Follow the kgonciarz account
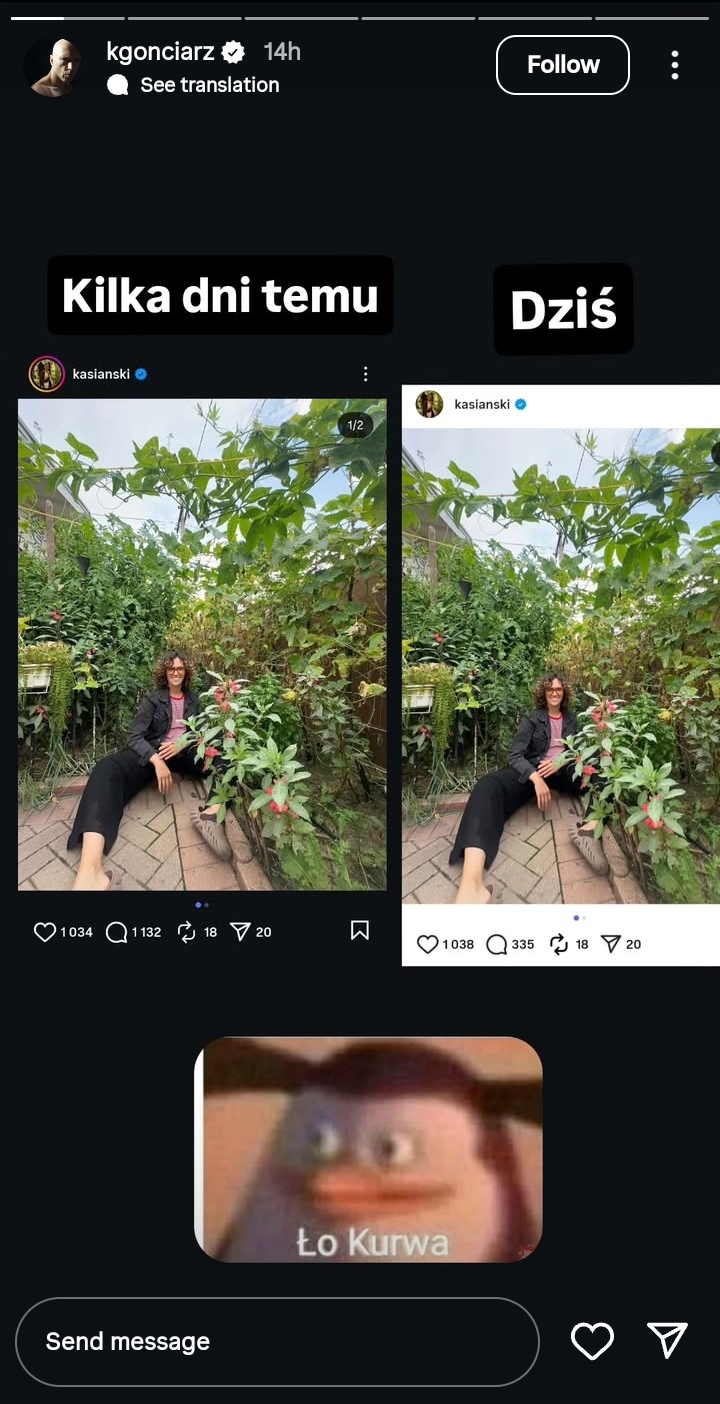720x1404 pixels. (x=563, y=65)
